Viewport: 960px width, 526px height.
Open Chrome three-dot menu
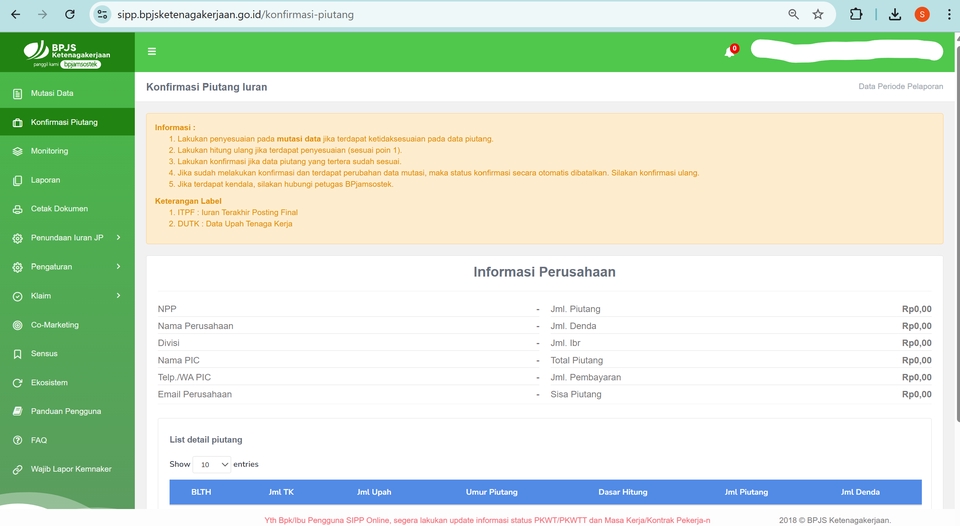click(x=949, y=14)
